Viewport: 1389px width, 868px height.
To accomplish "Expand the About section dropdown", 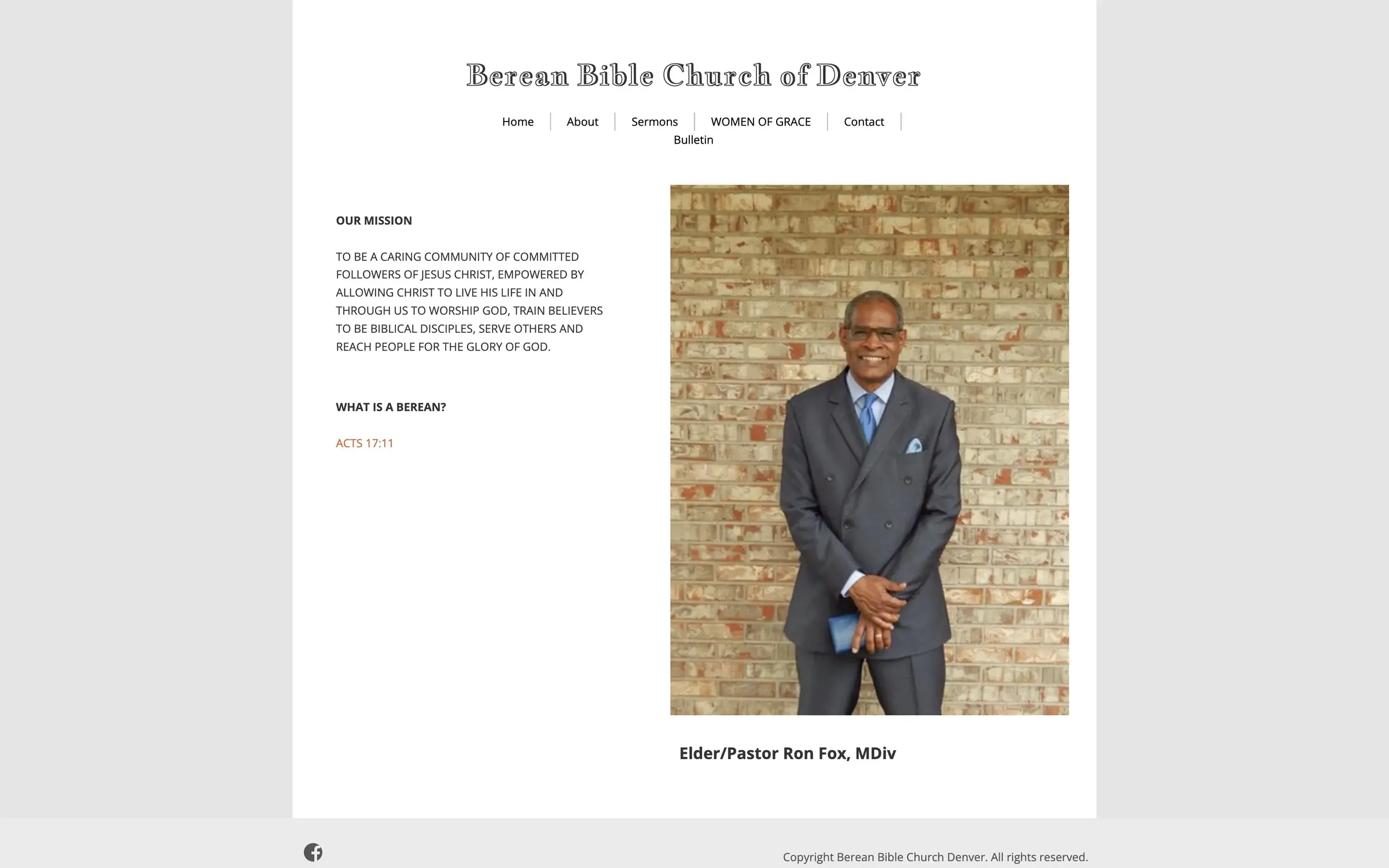I will pyautogui.click(x=582, y=121).
